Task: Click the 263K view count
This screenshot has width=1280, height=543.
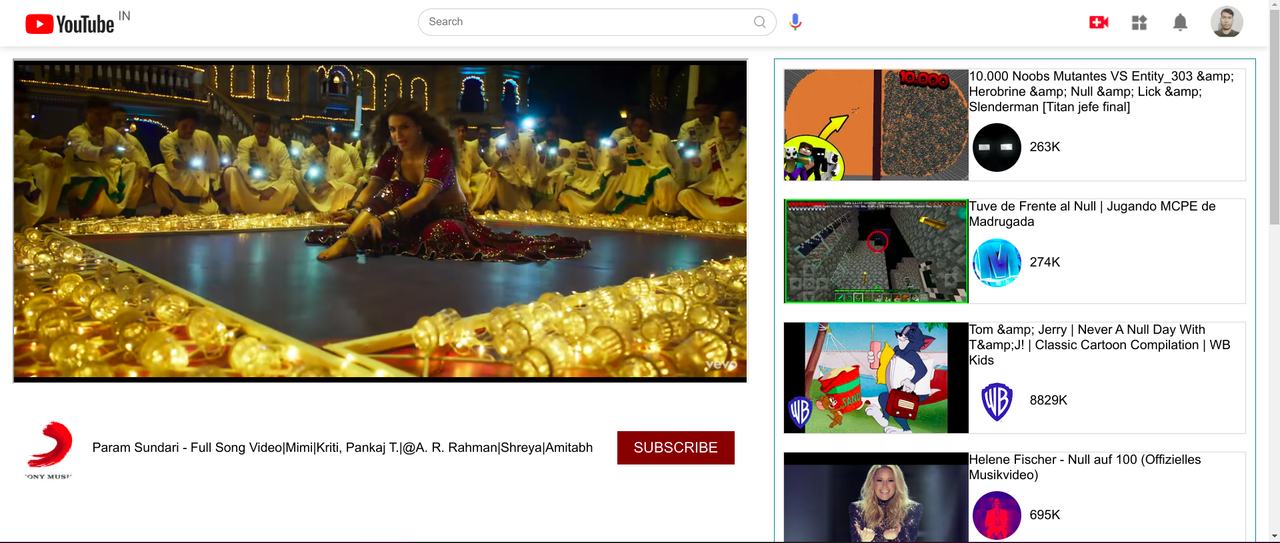Action: (x=1045, y=147)
